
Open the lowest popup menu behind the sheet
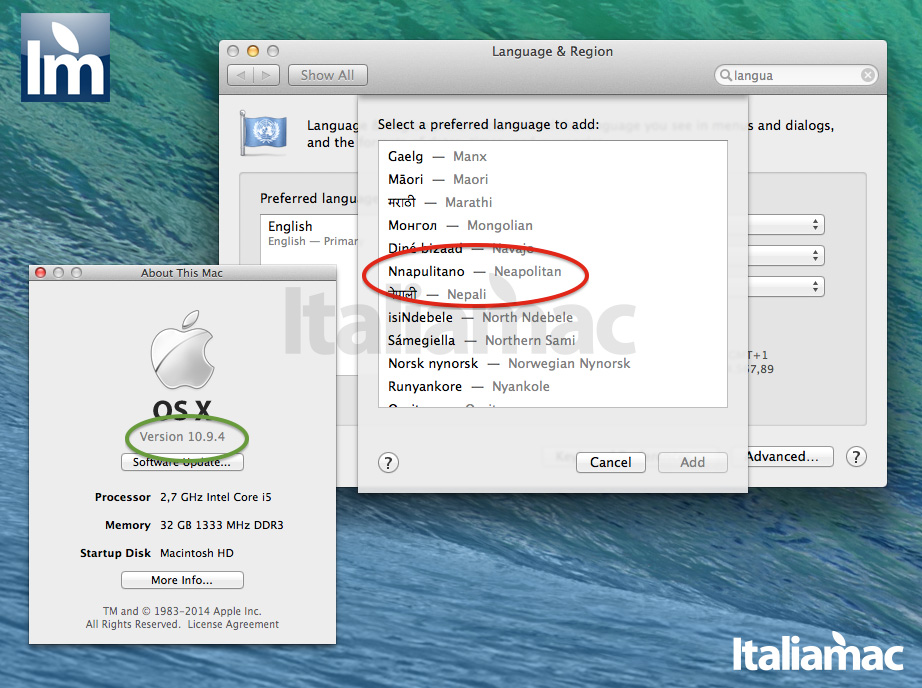click(x=786, y=286)
